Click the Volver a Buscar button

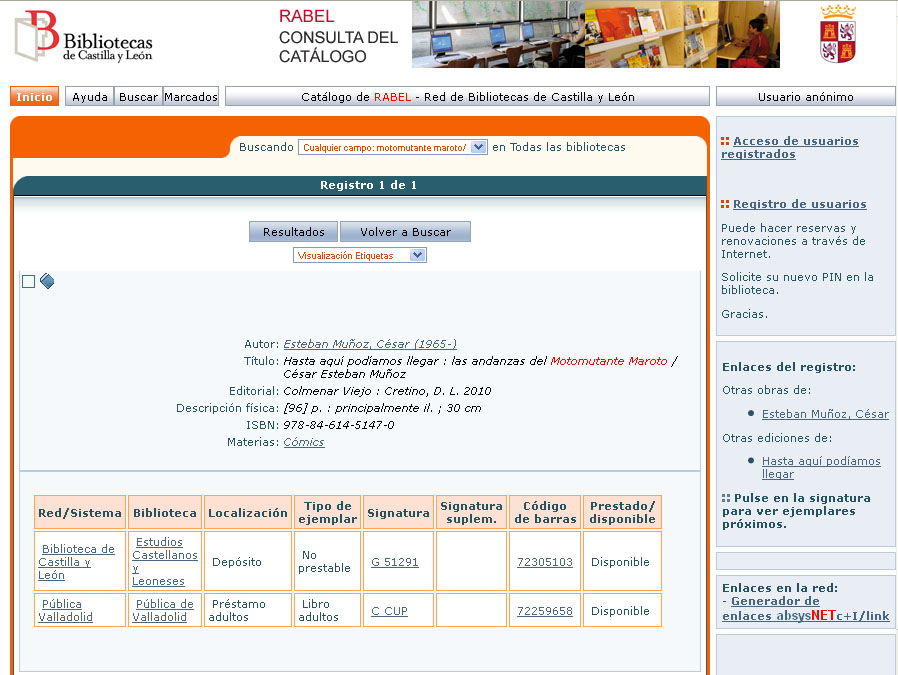pyautogui.click(x=405, y=232)
